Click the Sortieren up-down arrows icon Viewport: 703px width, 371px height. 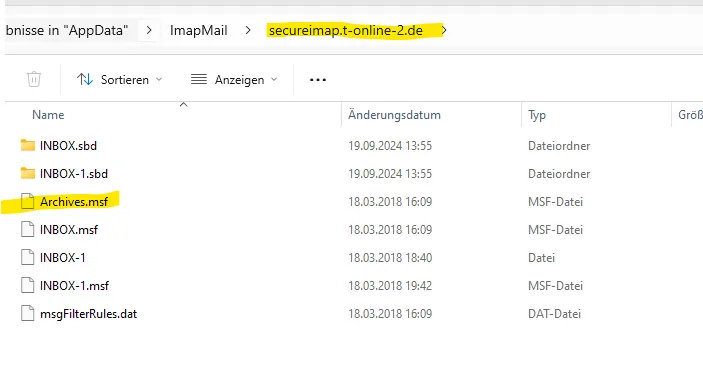click(x=85, y=79)
